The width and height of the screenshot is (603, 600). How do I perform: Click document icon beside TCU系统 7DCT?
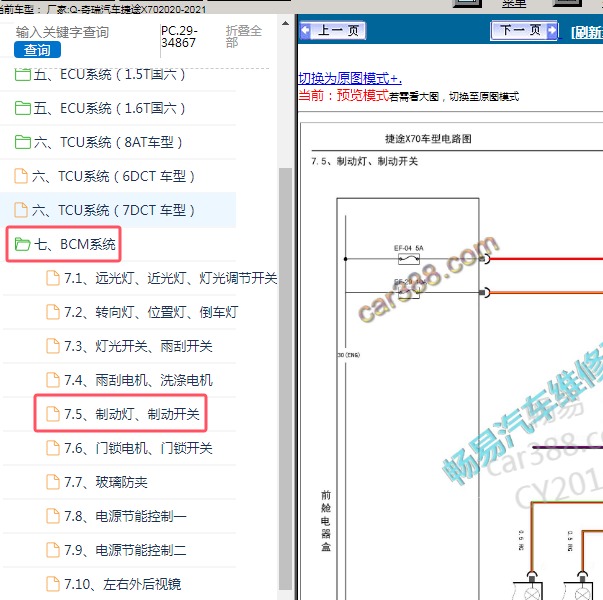click(21, 210)
